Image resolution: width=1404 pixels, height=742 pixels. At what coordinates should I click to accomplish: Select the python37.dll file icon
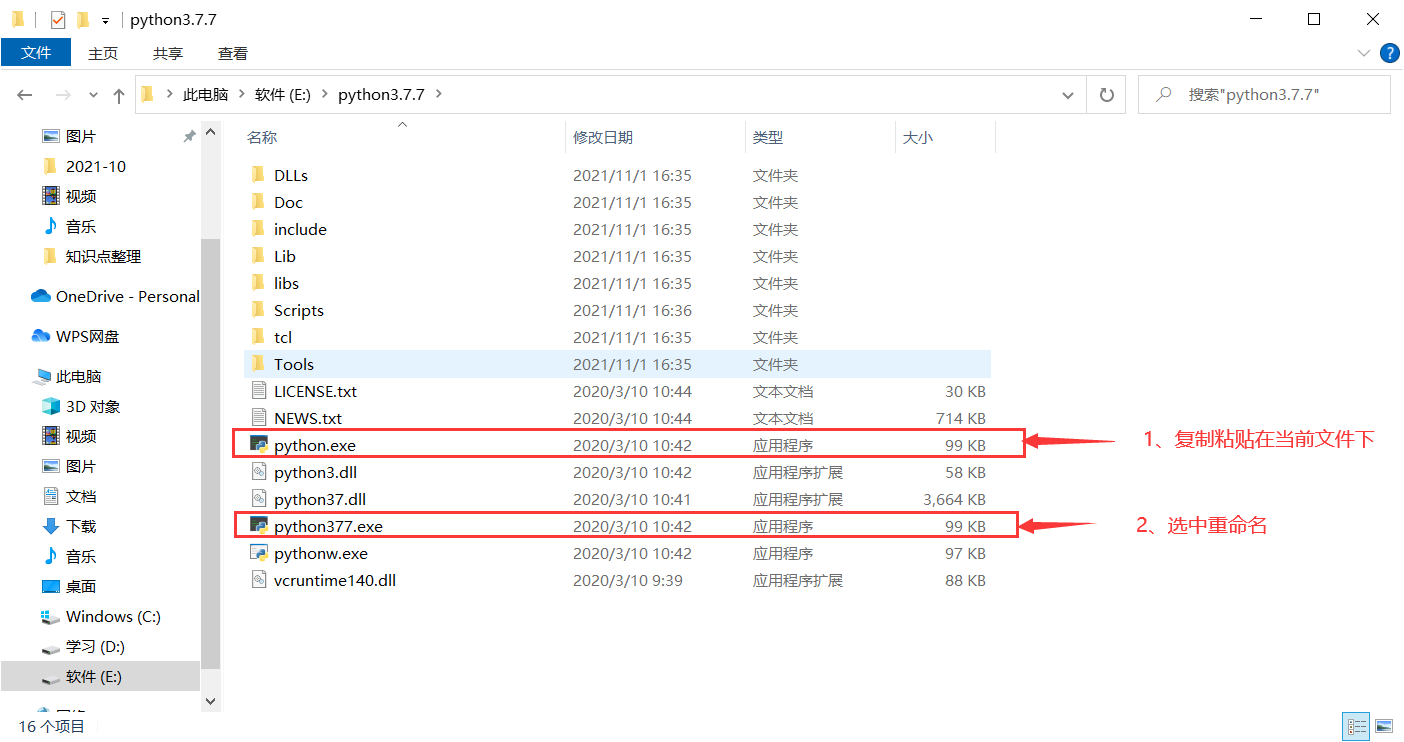click(x=258, y=499)
